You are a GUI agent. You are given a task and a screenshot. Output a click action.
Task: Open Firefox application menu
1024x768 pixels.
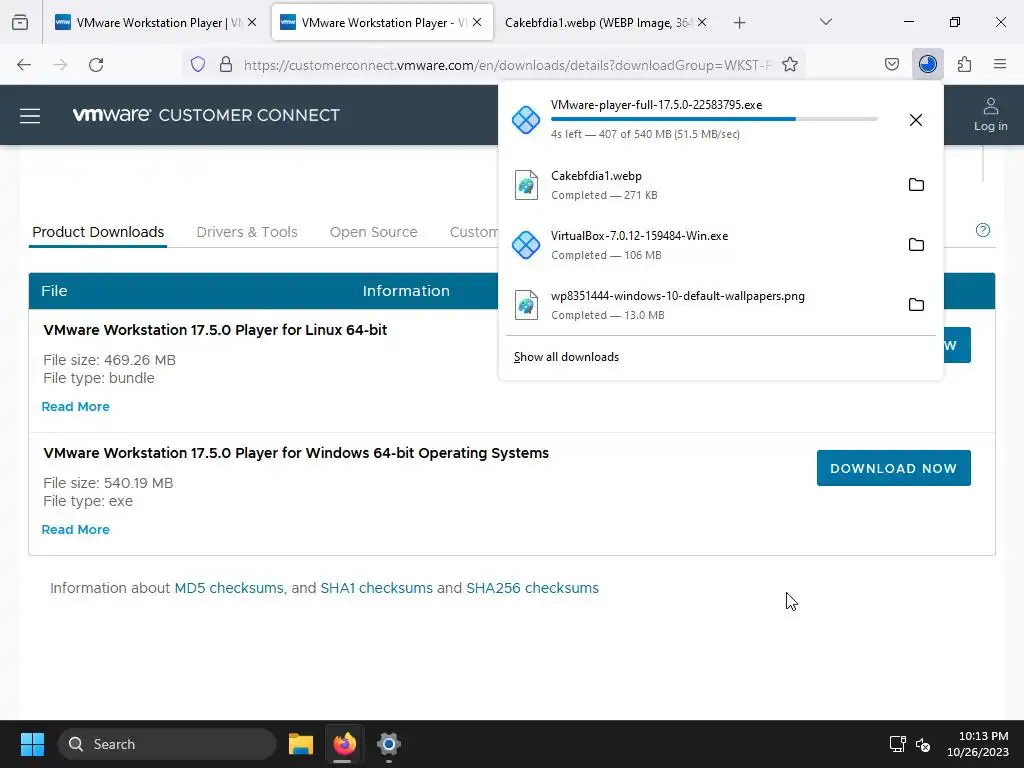(x=1000, y=64)
